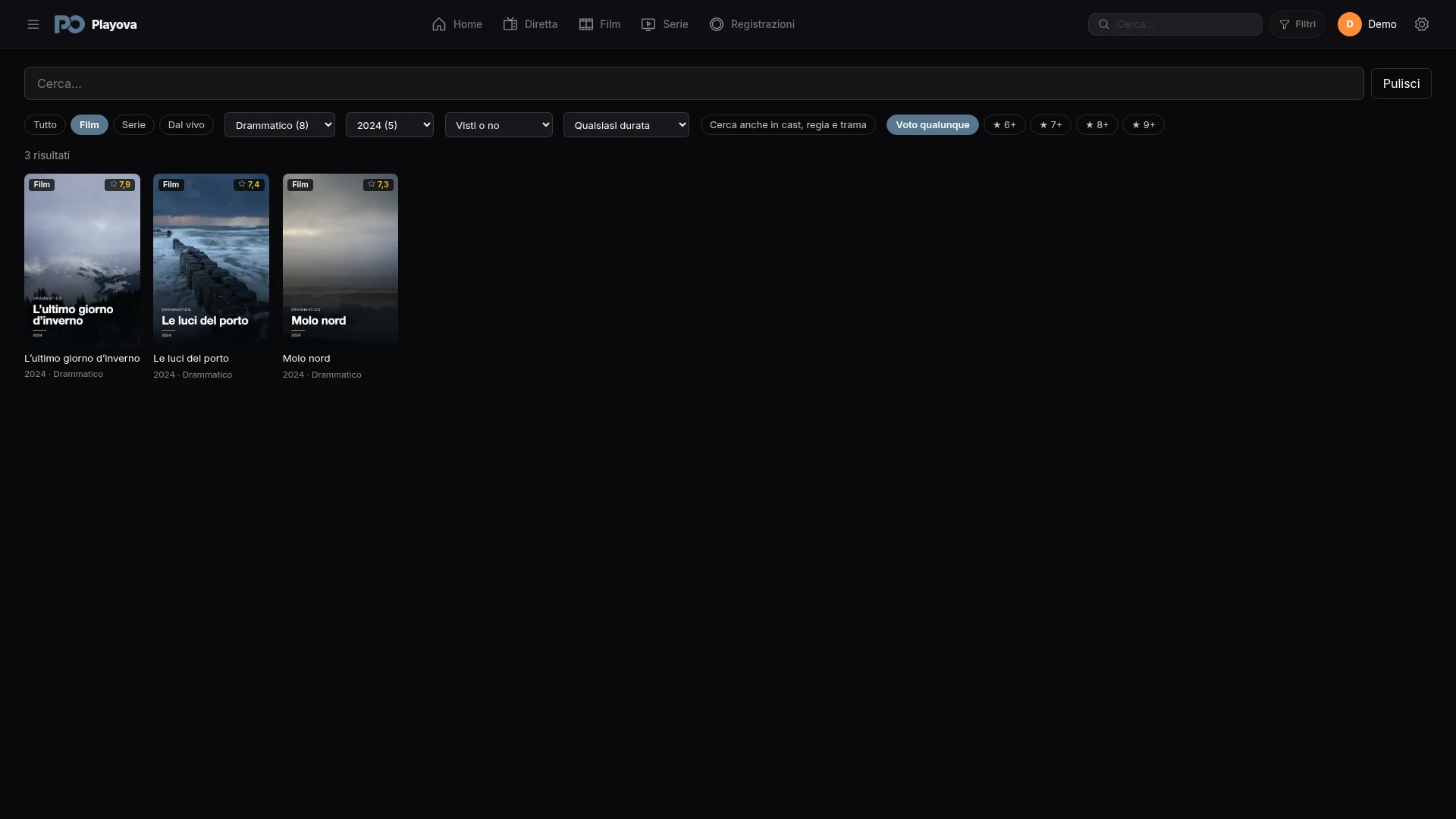Focus the large Cerca search field
The image size is (1456, 819).
pyautogui.click(x=694, y=83)
